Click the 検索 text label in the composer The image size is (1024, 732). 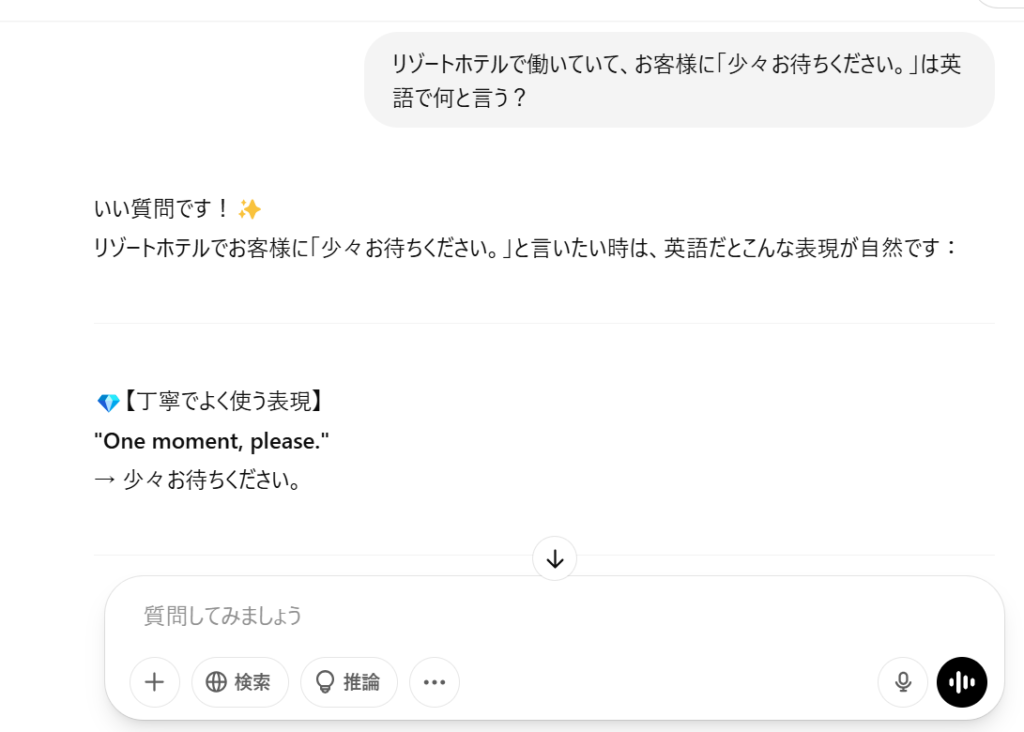click(252, 682)
